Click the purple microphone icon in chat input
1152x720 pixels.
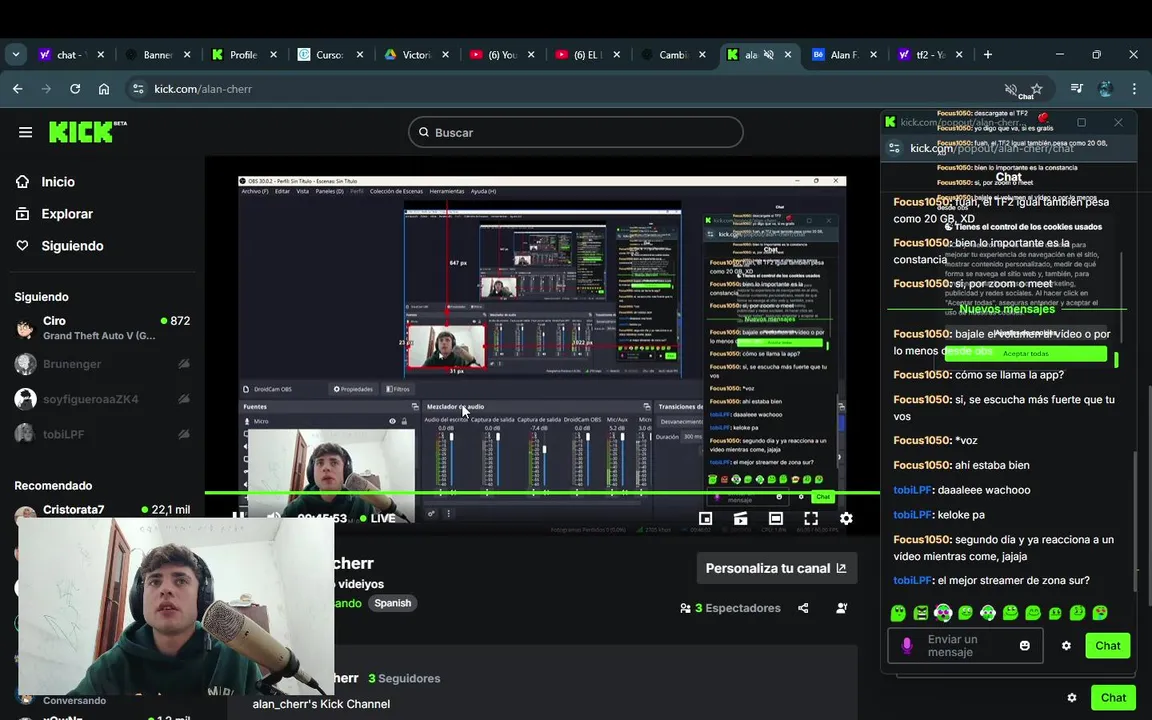(x=907, y=646)
